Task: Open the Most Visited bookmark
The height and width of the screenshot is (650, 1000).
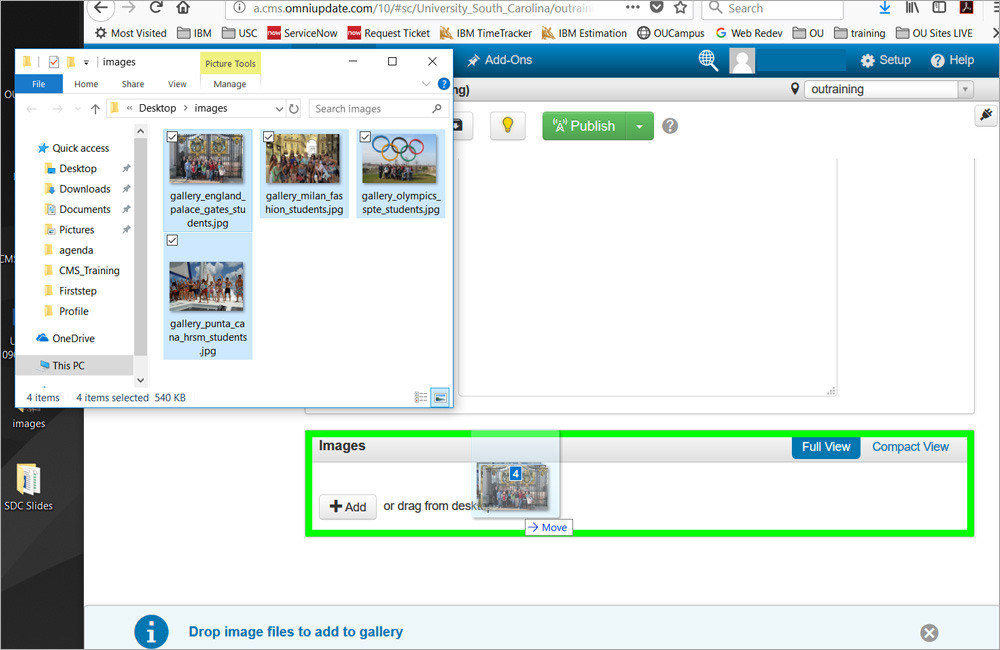Action: tap(131, 33)
